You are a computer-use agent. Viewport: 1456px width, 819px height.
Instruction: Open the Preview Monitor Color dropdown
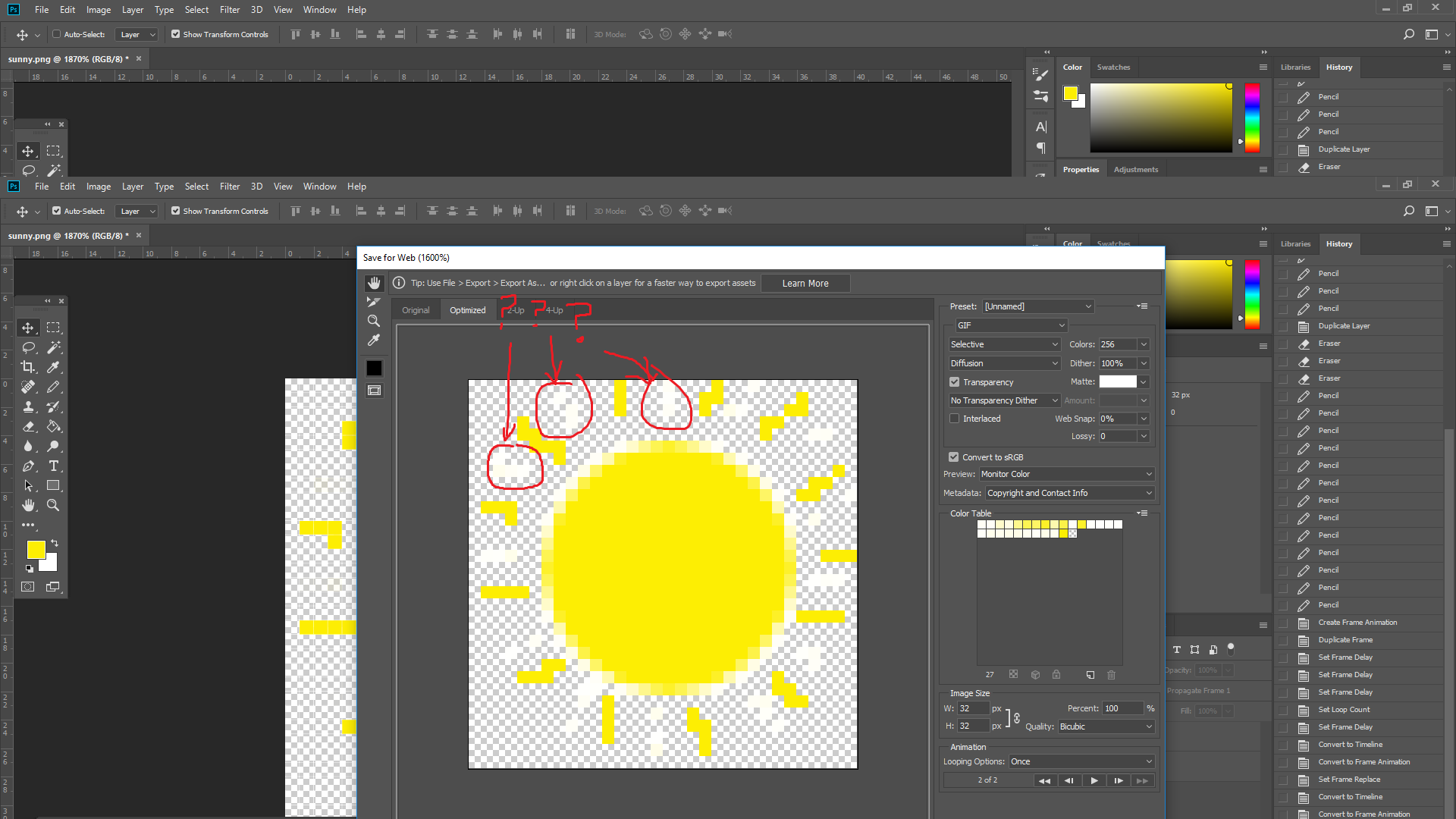[x=1067, y=474]
